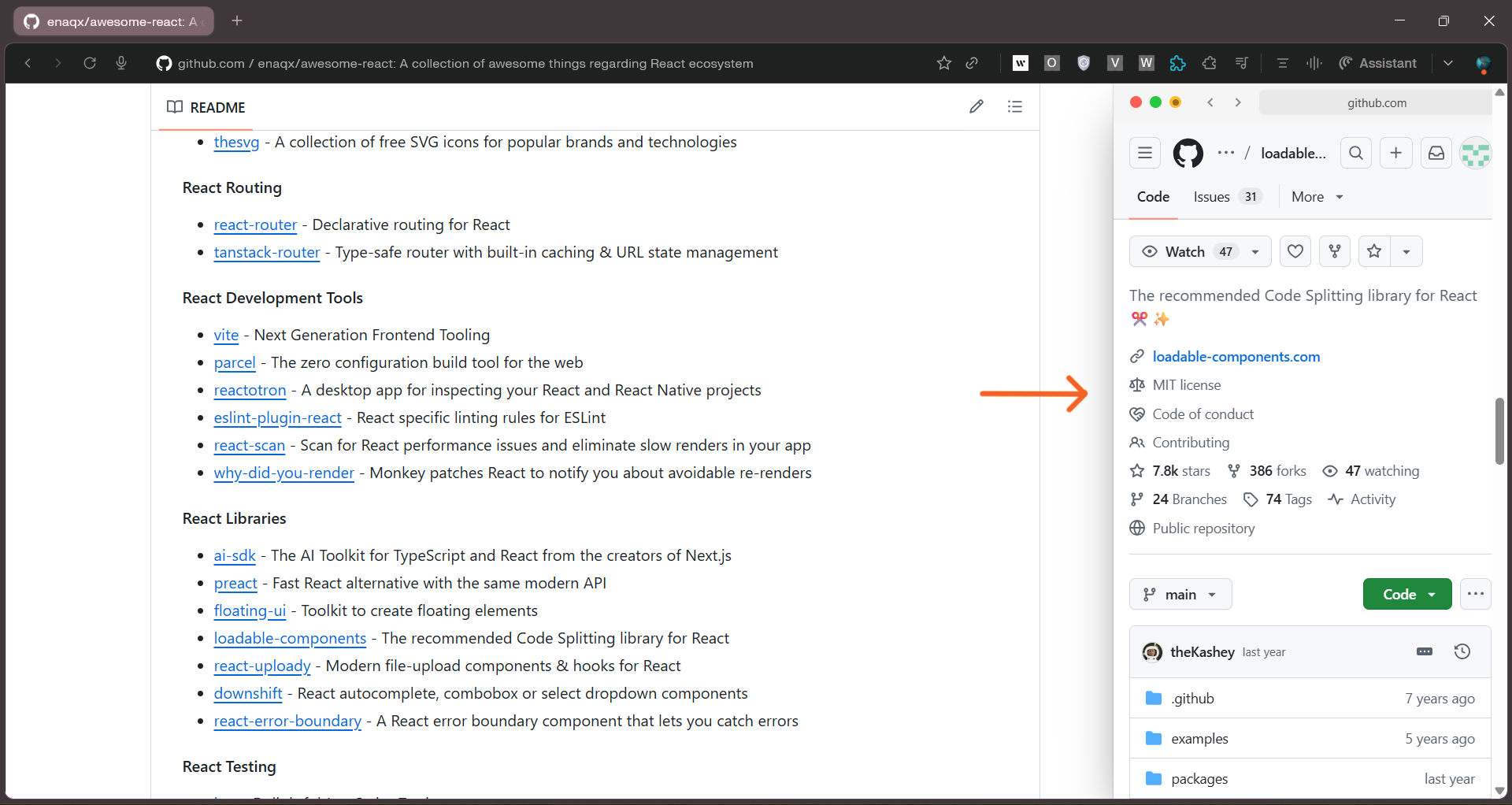This screenshot has height=805, width=1512.
Task: Expand the main branch selector
Action: pos(1180,595)
